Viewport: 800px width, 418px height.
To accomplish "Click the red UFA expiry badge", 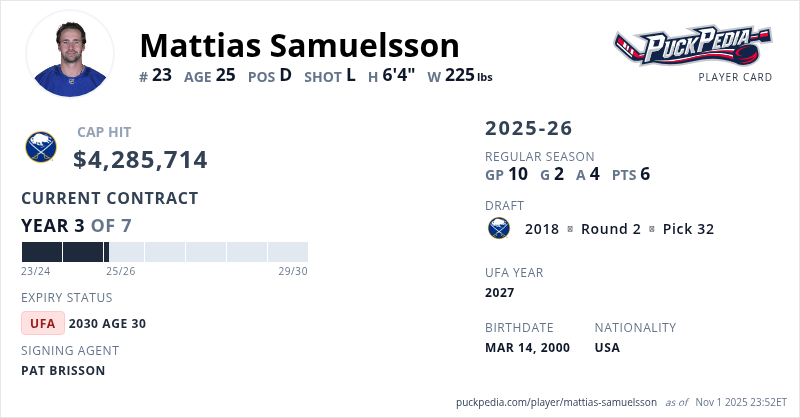I will 43,323.
